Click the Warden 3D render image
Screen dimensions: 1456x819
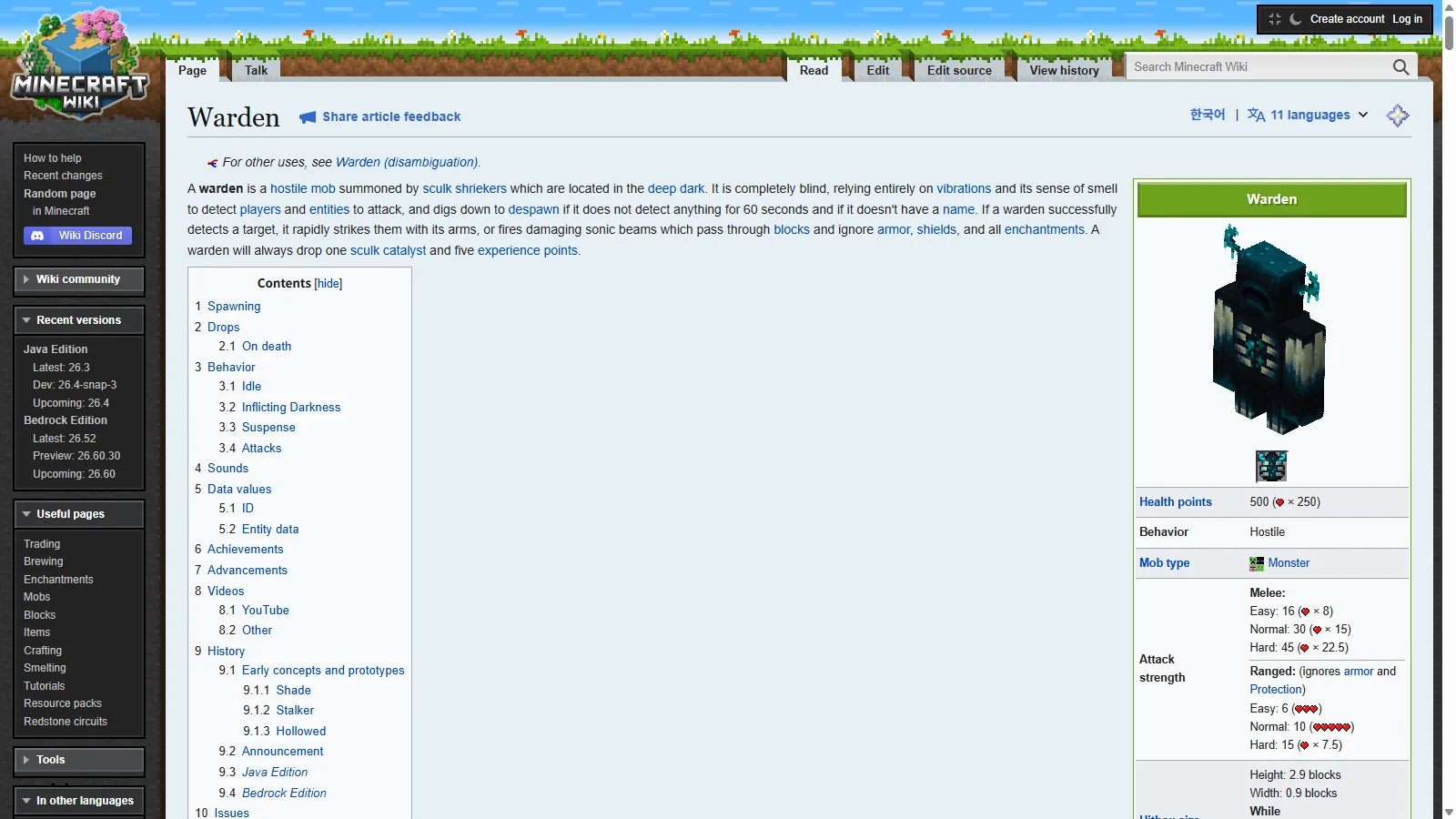pyautogui.click(x=1271, y=329)
